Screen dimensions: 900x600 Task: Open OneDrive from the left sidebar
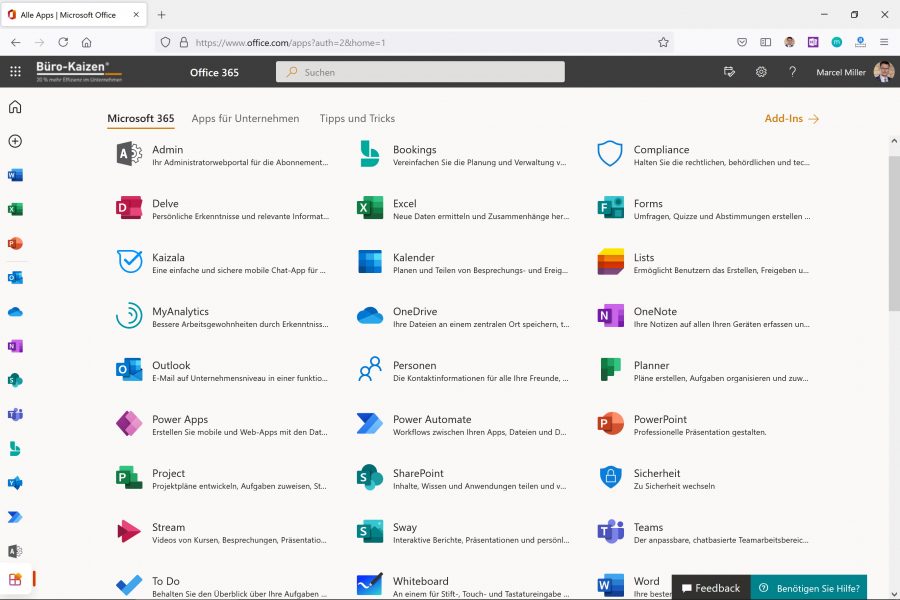[15, 312]
